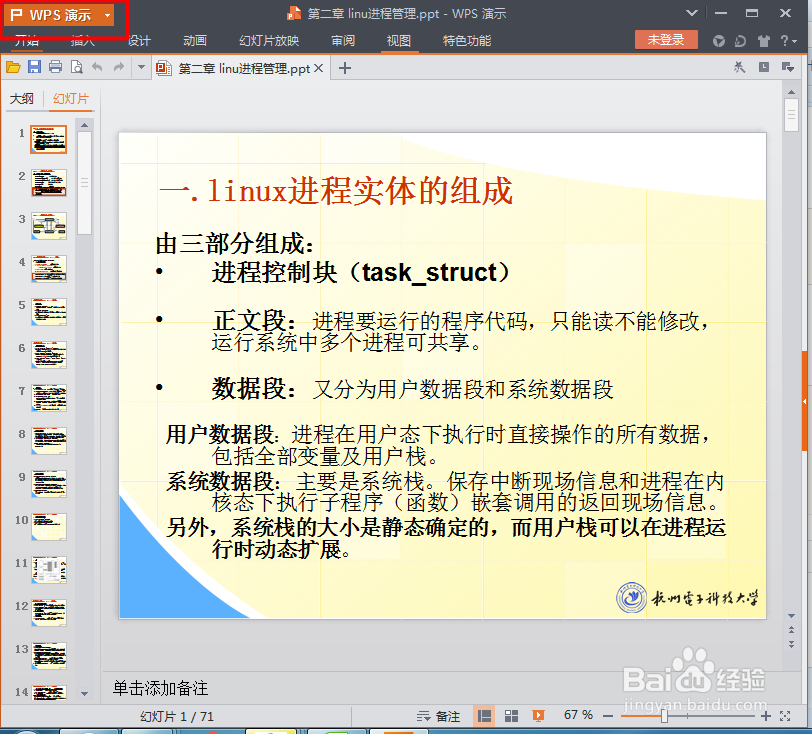This screenshot has width=812, height=734.
Task: Close the 第二章 linu进程管理.ppt document tab
Action: 319,68
